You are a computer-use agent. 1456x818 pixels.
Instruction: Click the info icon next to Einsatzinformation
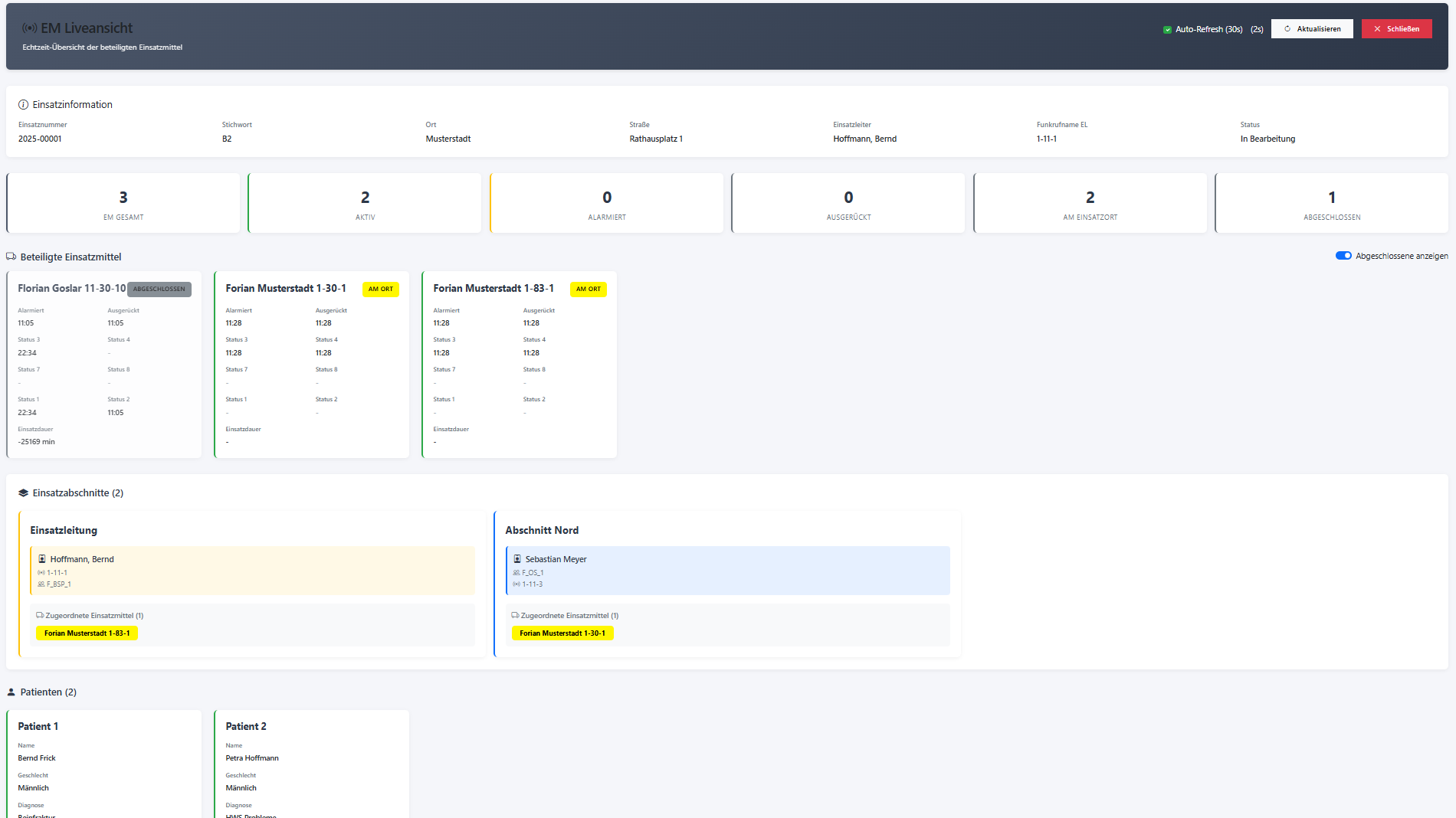tap(23, 105)
